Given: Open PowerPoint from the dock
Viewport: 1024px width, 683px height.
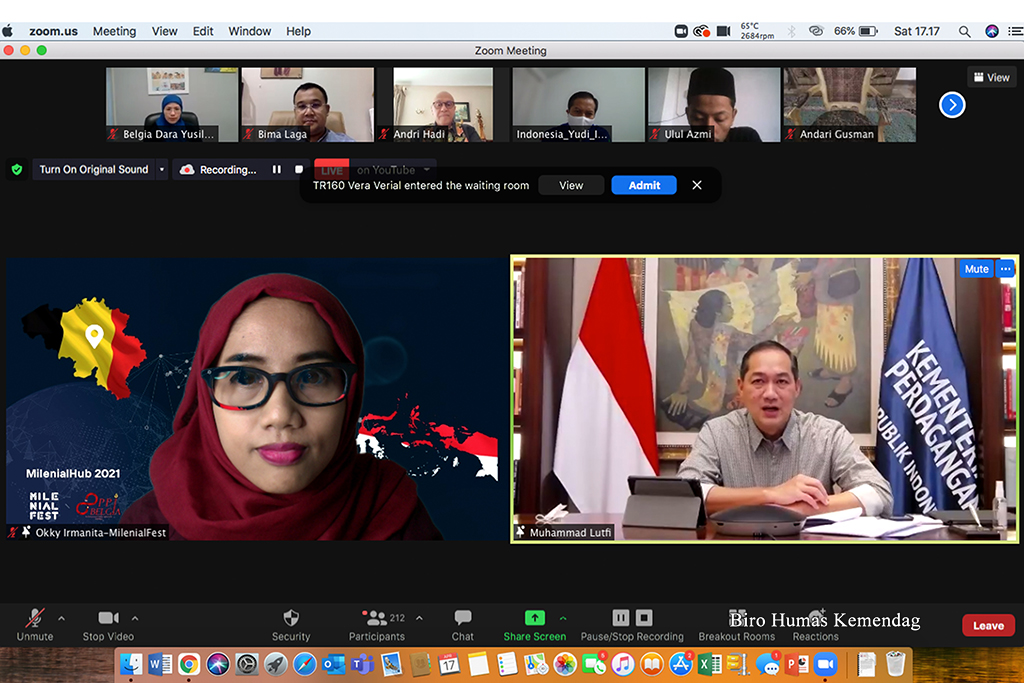Looking at the screenshot, I should (x=796, y=665).
